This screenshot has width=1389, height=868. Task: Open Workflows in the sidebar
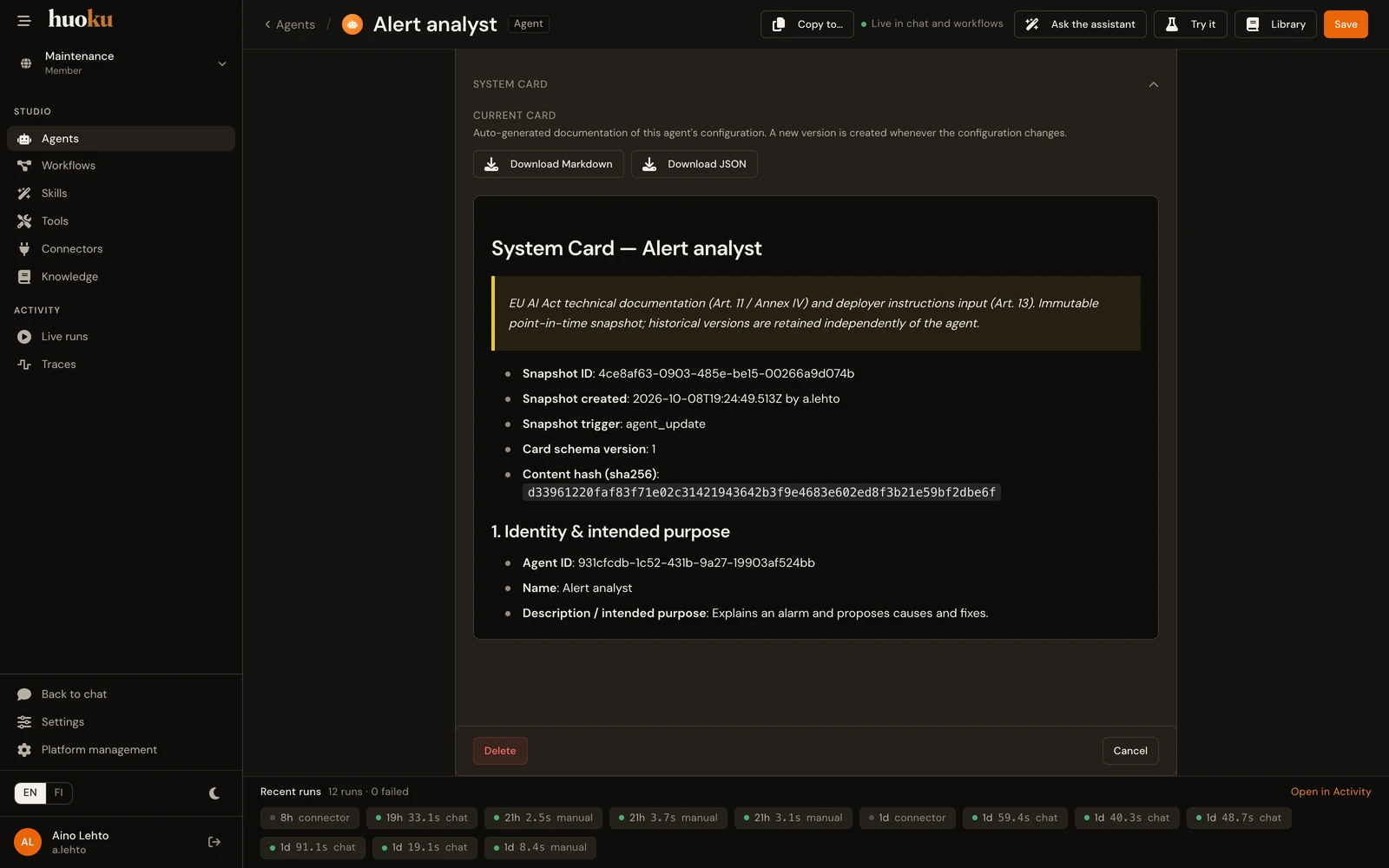[x=121, y=166]
